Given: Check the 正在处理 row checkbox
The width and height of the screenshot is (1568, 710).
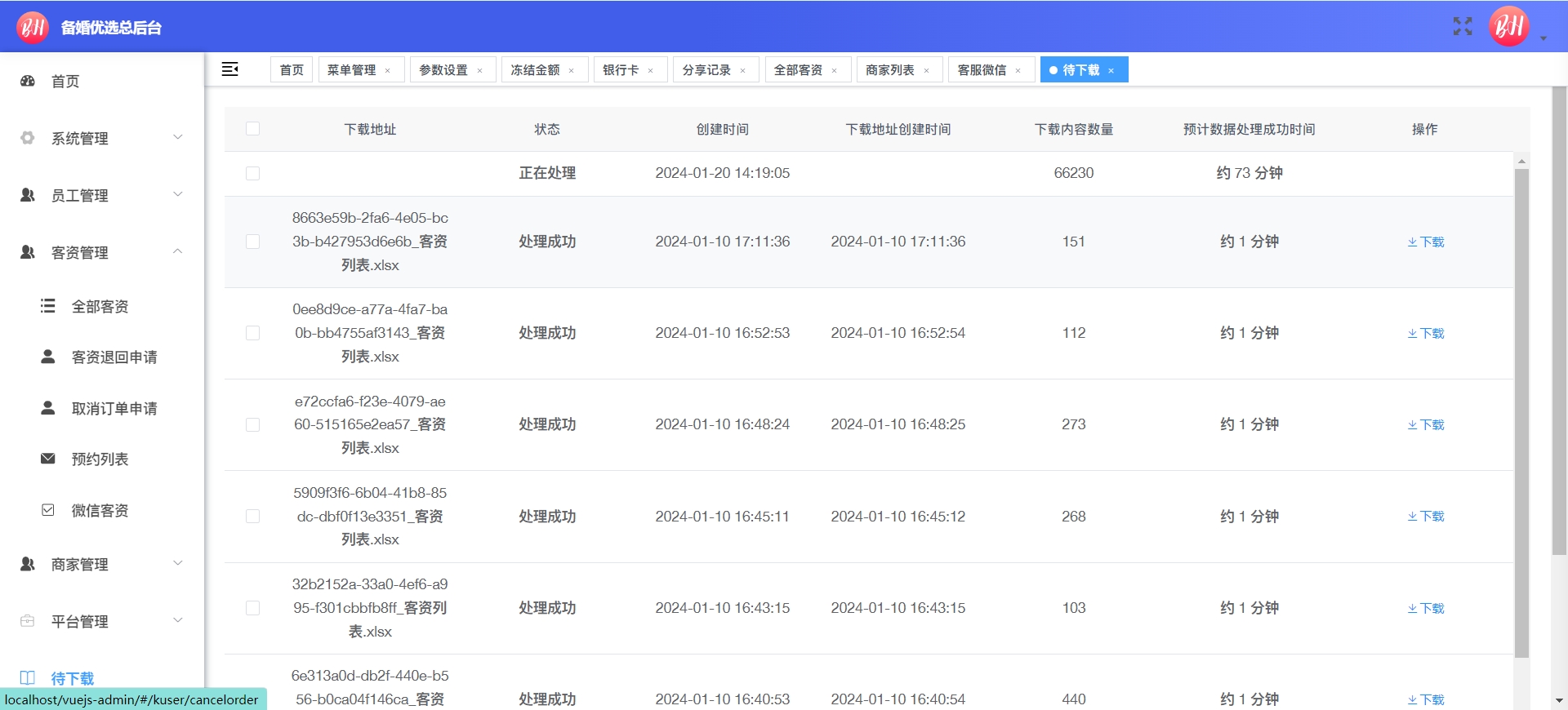Looking at the screenshot, I should tap(253, 173).
